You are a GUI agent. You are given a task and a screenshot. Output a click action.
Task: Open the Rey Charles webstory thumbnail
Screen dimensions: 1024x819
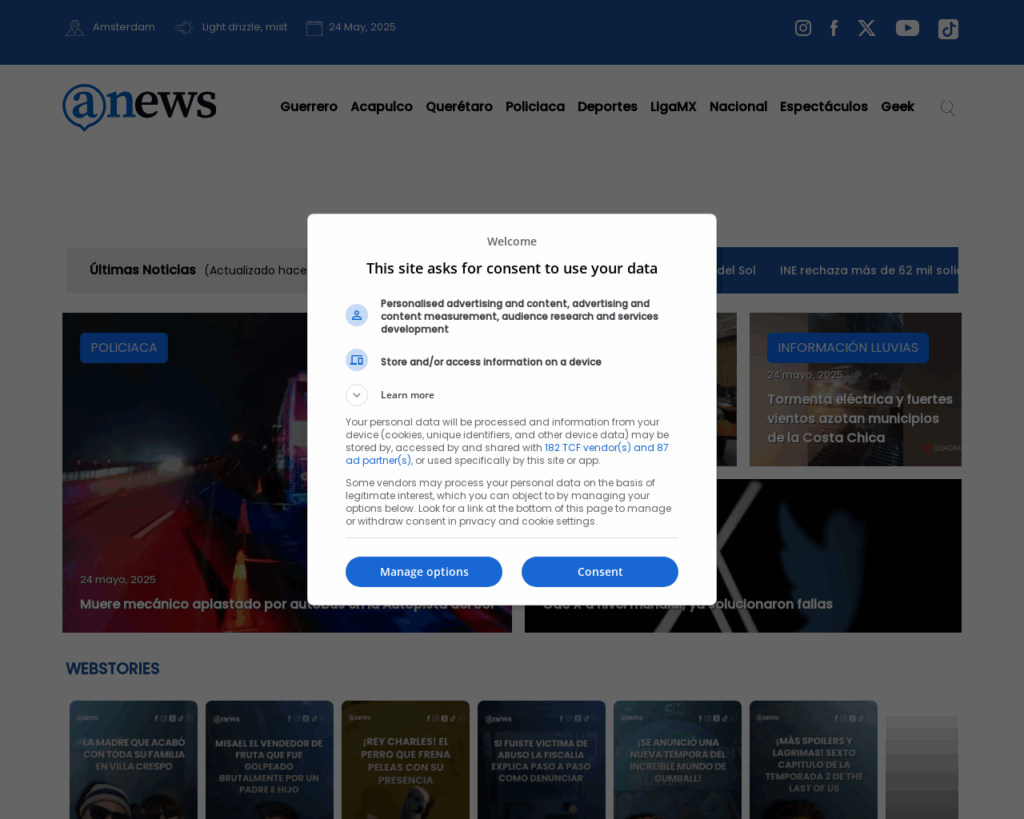coord(405,760)
